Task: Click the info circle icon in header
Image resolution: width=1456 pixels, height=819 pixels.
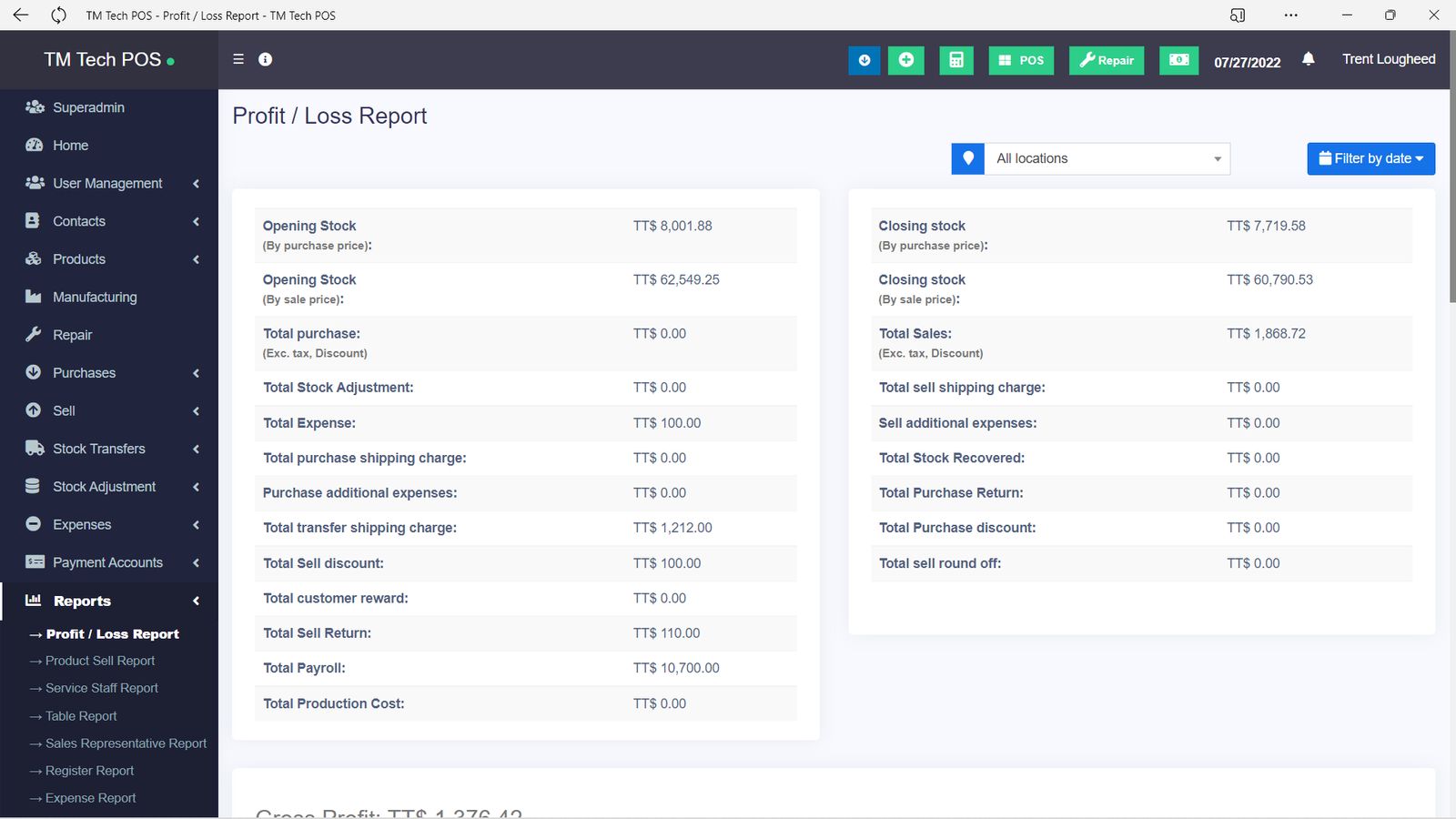Action: [266, 59]
